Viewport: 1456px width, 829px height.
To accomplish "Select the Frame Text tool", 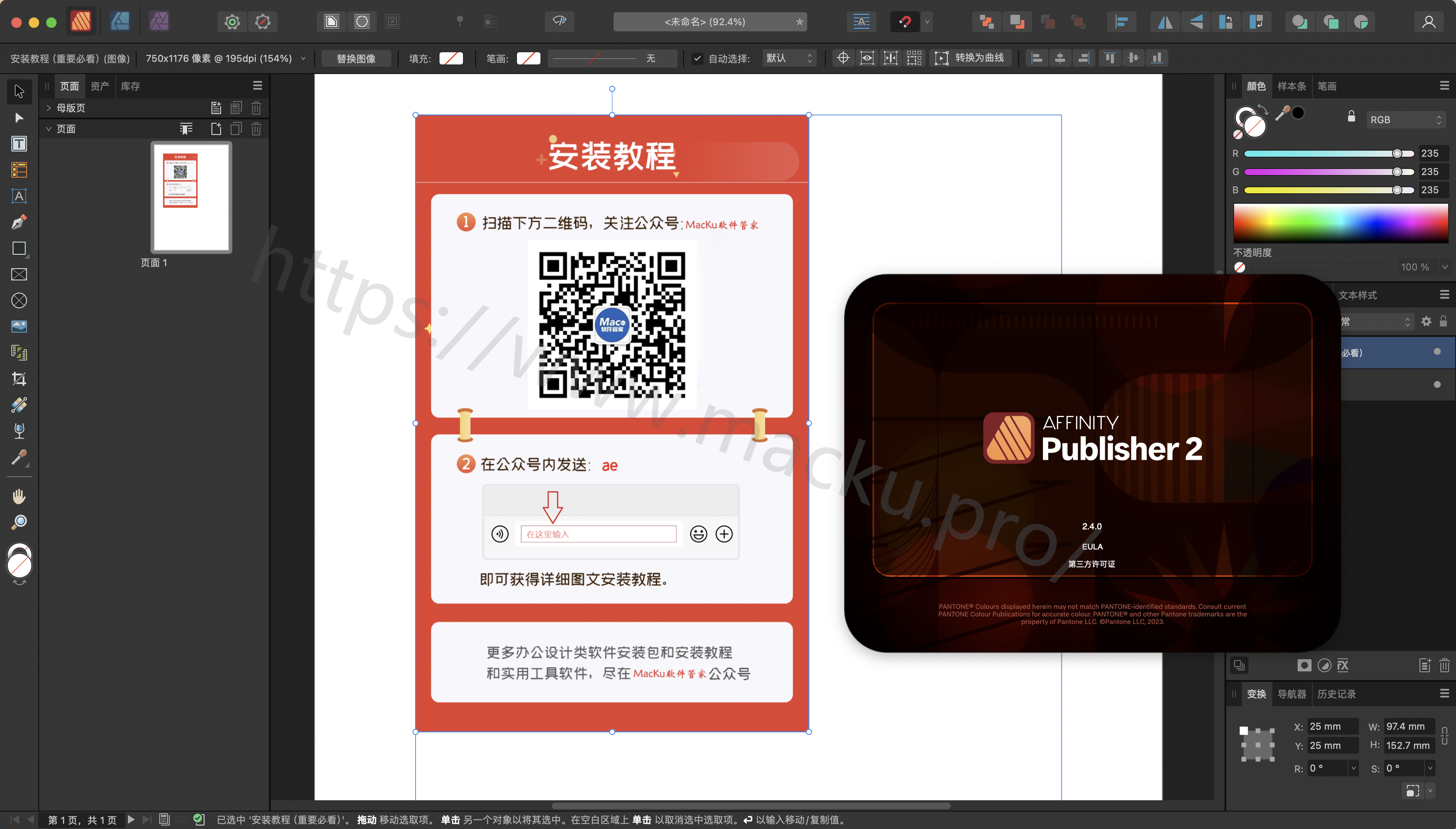I will coord(19,144).
